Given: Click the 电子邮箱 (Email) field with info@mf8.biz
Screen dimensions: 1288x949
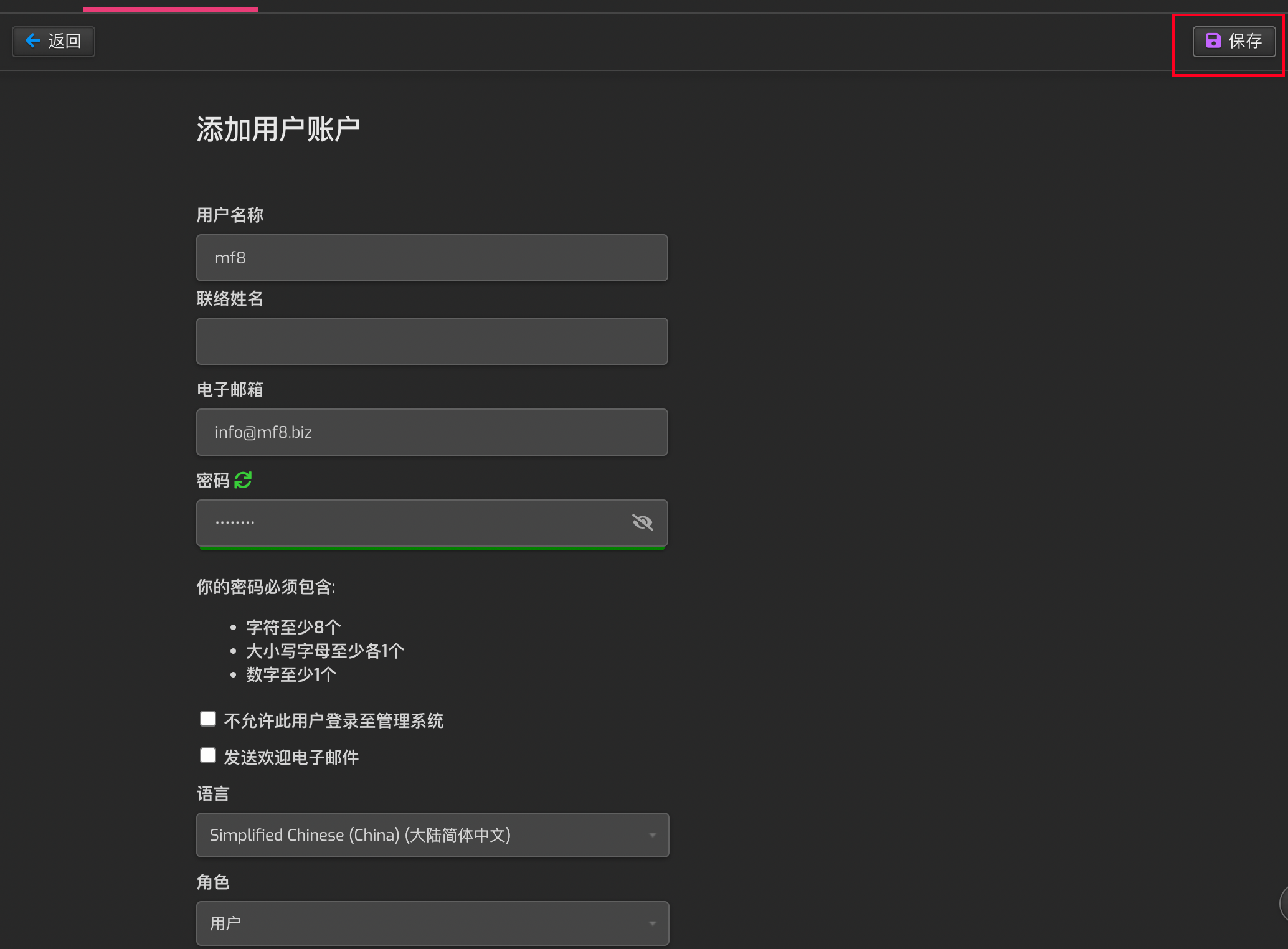Looking at the screenshot, I should point(432,432).
